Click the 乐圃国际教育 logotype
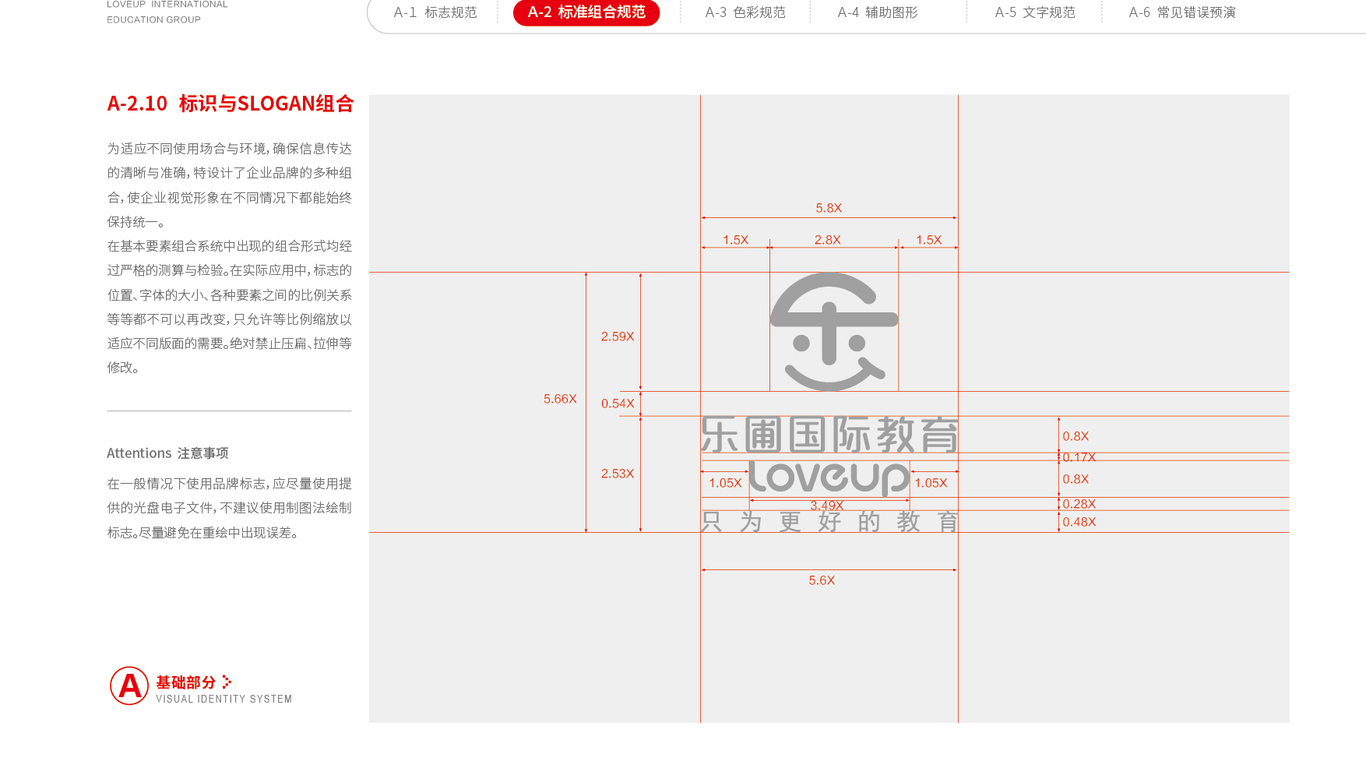This screenshot has width=1366, height=768. (x=829, y=435)
